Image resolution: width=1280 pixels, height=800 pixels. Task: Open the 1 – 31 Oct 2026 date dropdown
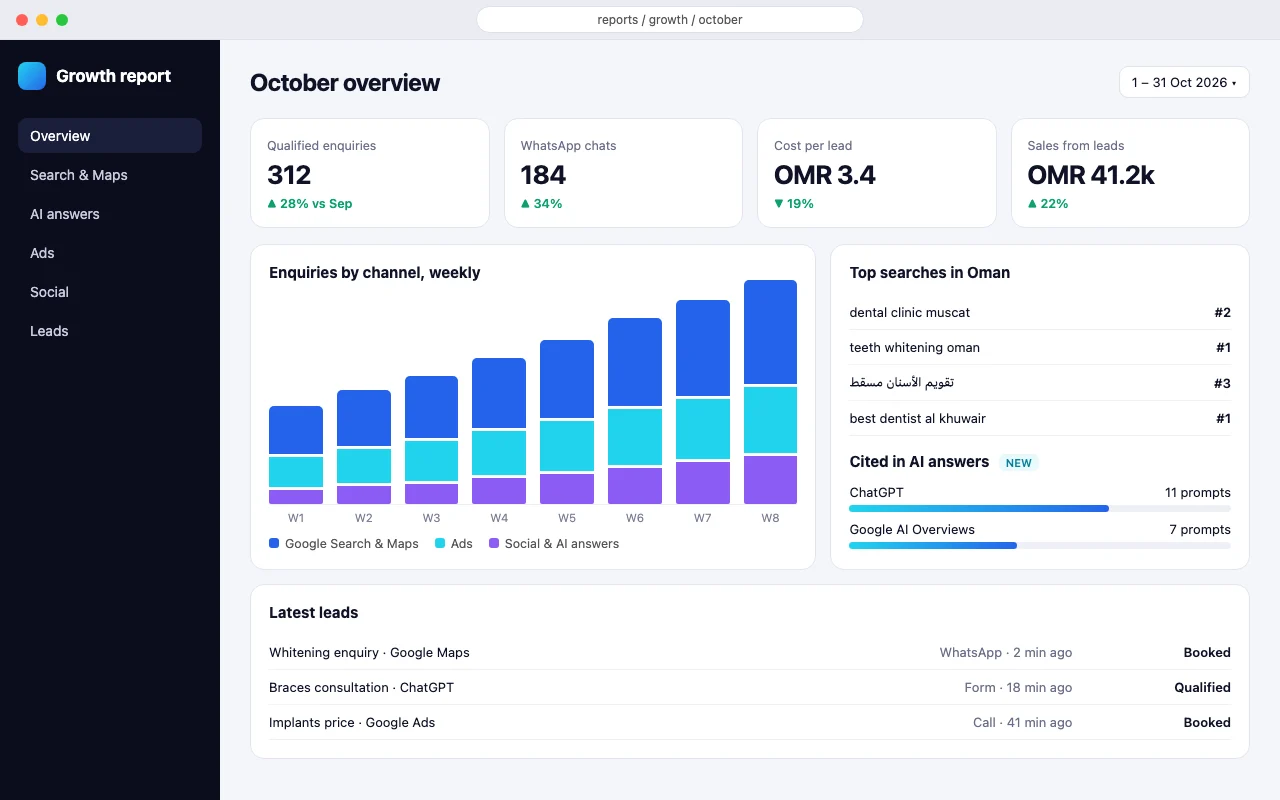tap(1184, 82)
